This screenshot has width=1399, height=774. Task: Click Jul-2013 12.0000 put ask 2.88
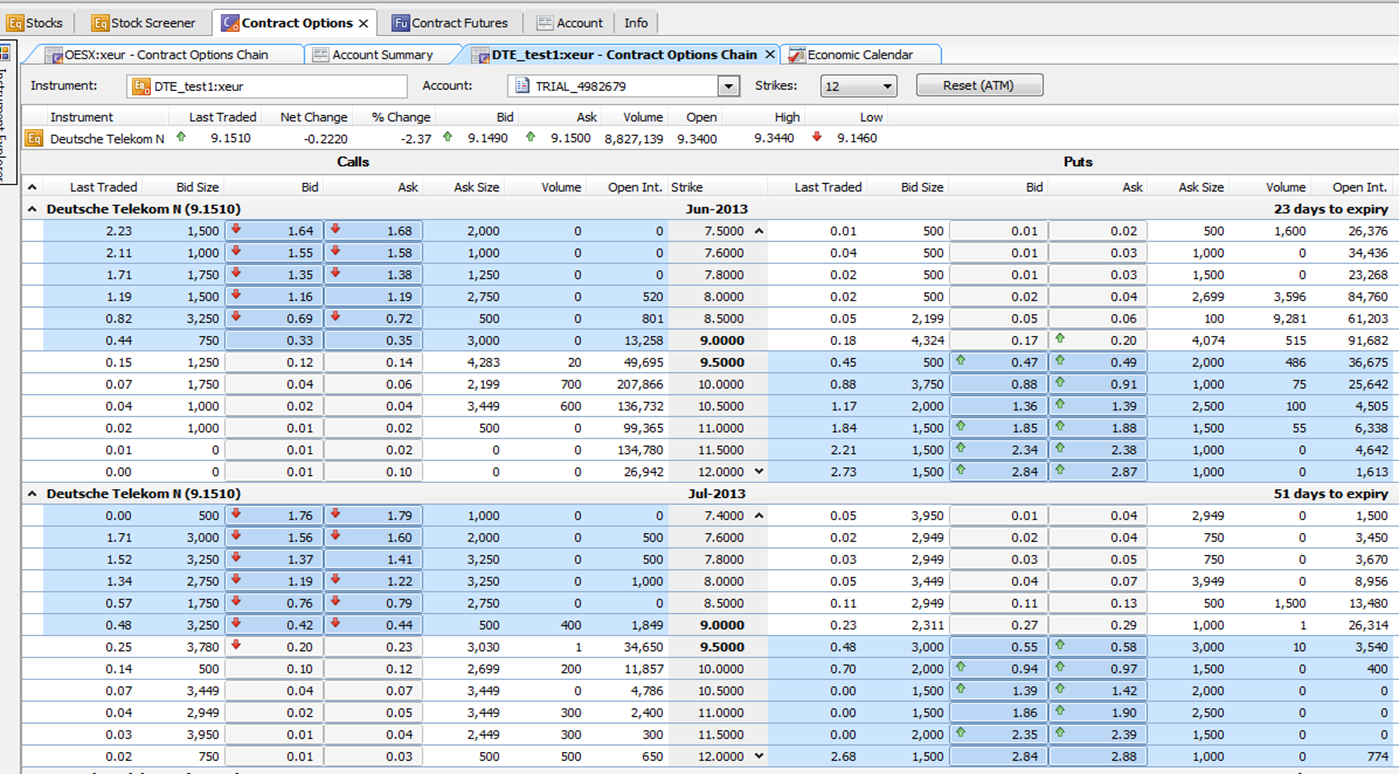coord(1098,756)
